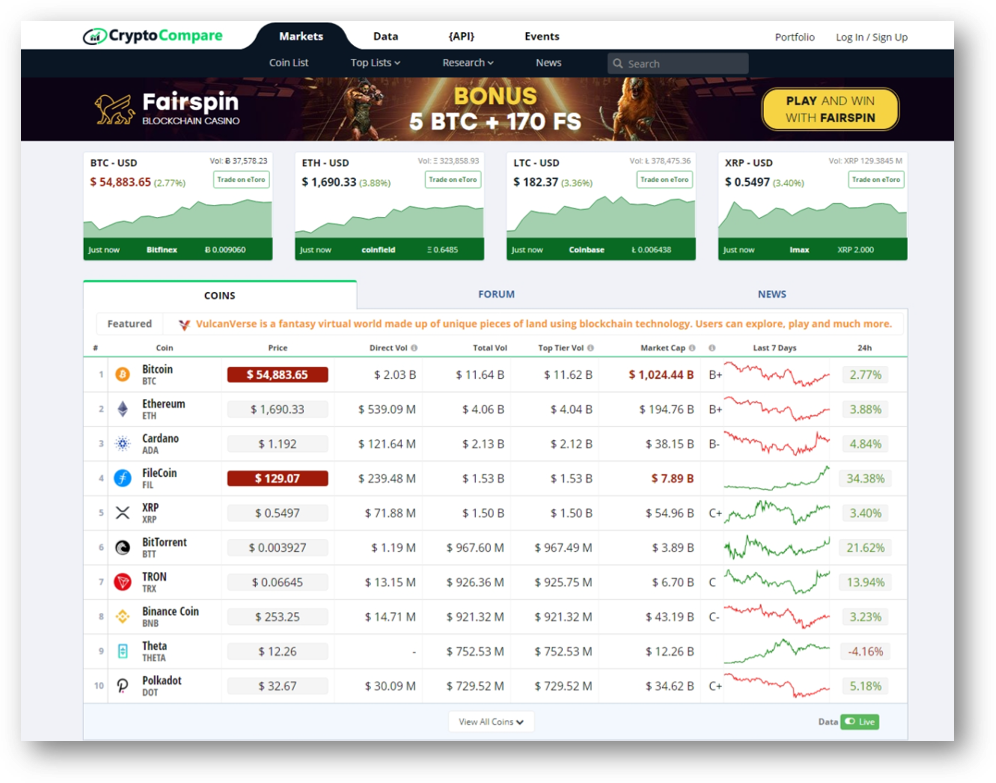Viewport: 996px width, 783px height.
Task: Click the Cardano coin icon
Action: pyautogui.click(x=123, y=444)
